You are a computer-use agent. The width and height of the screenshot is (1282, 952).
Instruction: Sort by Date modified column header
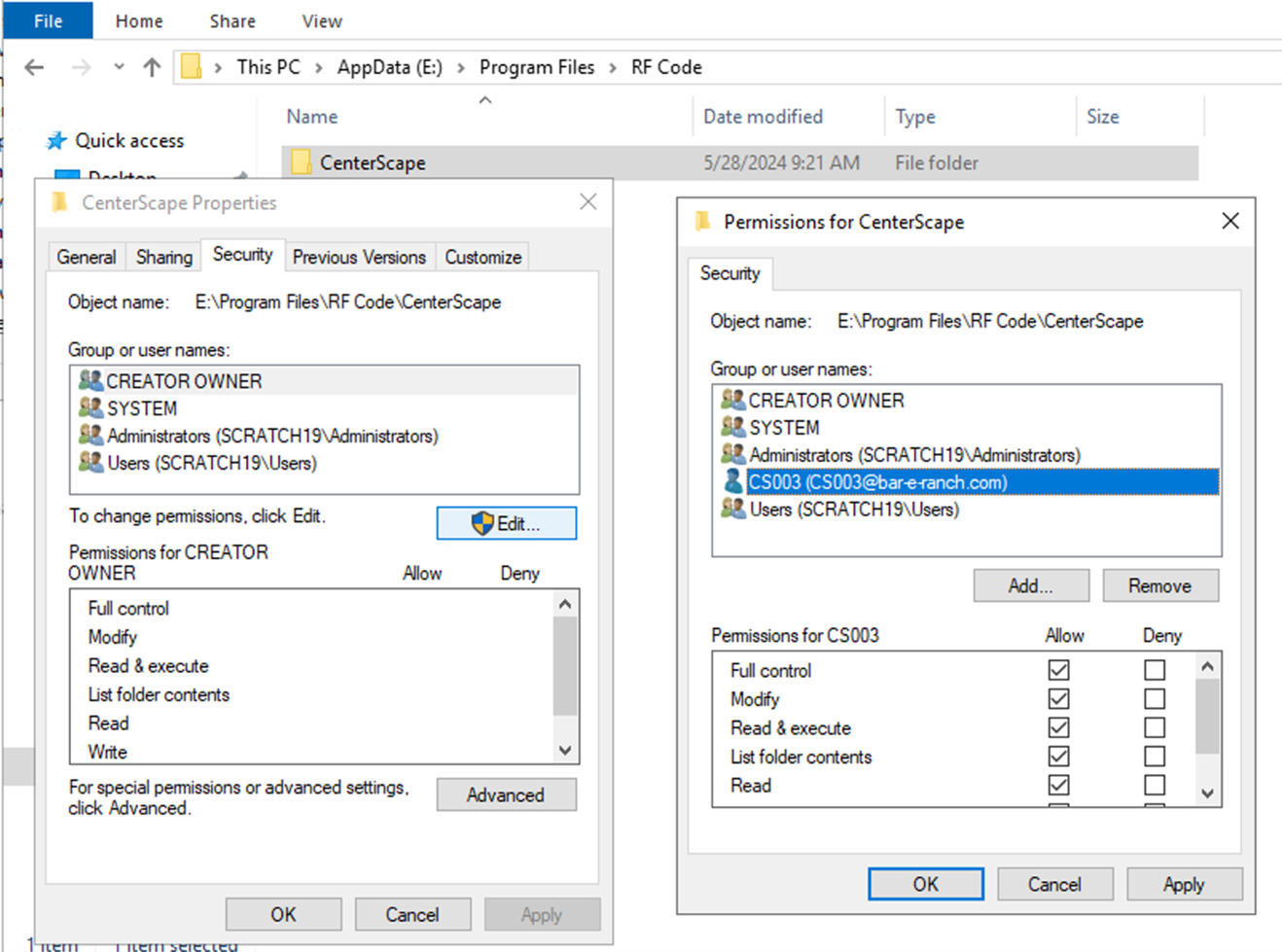point(763,117)
